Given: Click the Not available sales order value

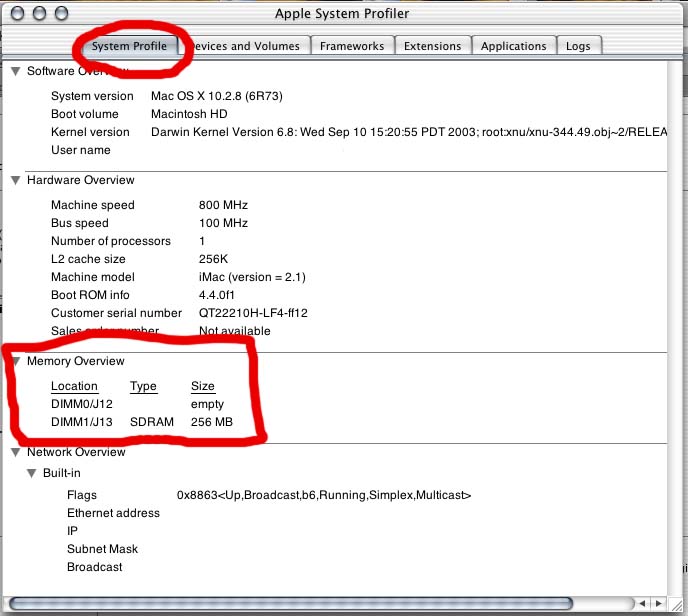Looking at the screenshot, I should coord(235,331).
